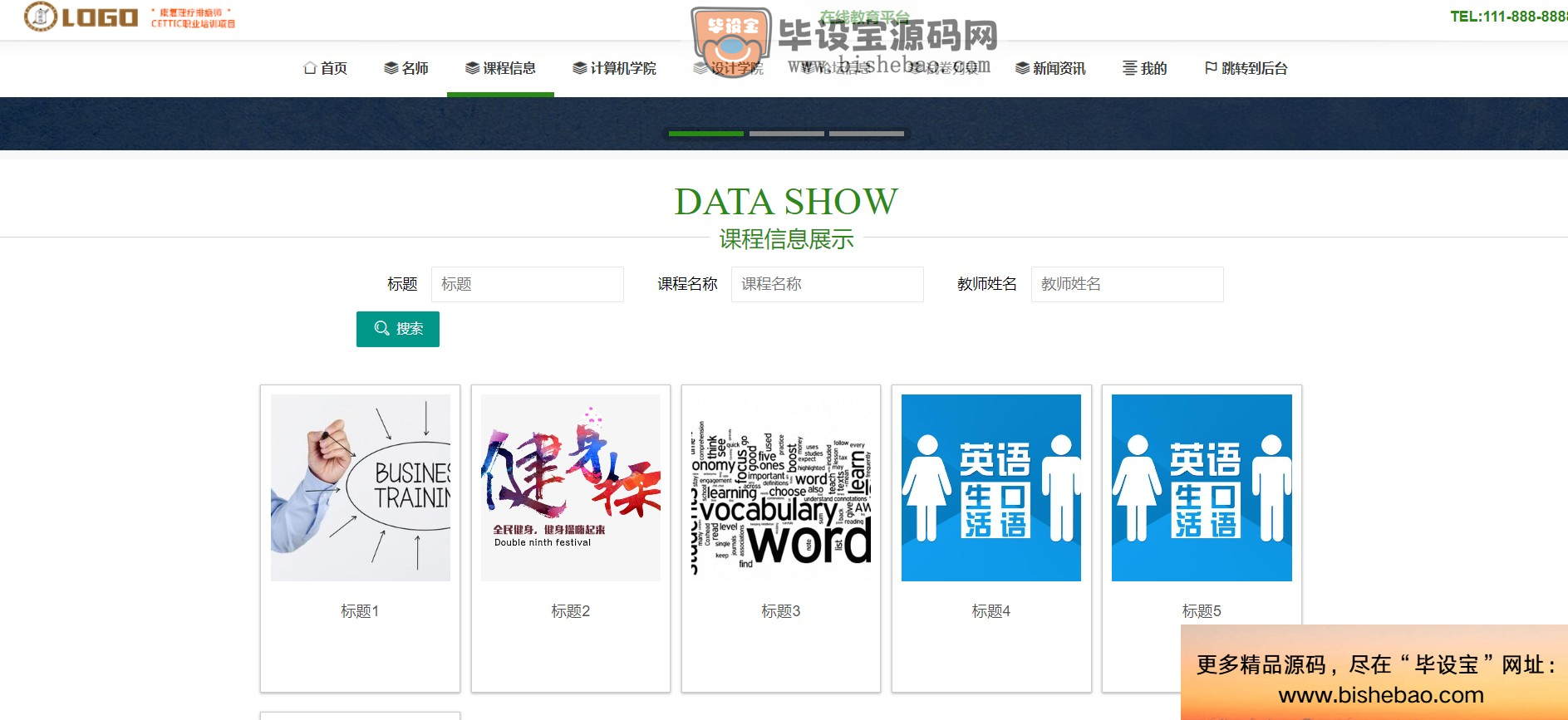This screenshot has width=1568, height=720.
Task: Open the 新闻资讯 news menu item
Action: coord(1050,68)
